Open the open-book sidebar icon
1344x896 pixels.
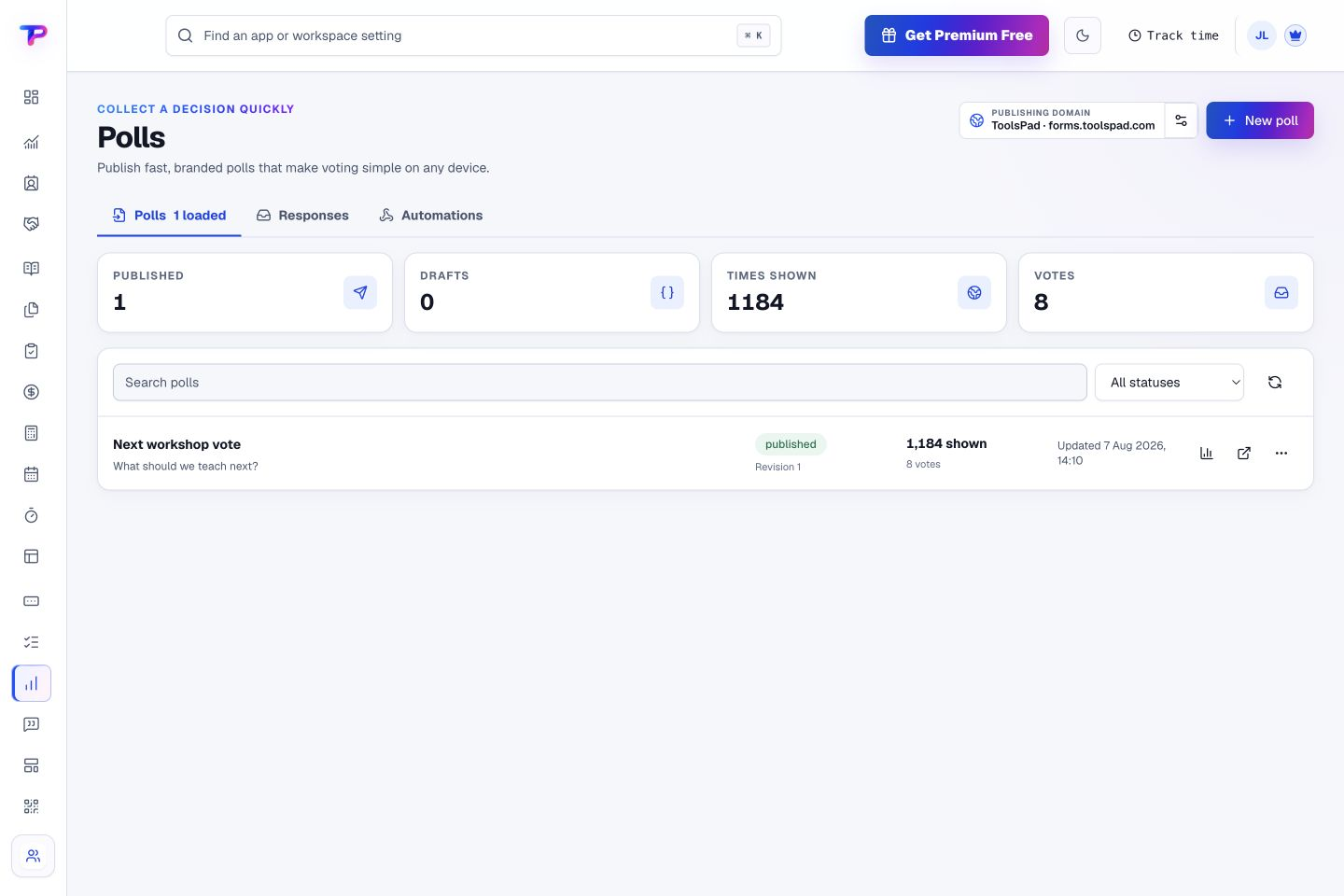click(31, 269)
